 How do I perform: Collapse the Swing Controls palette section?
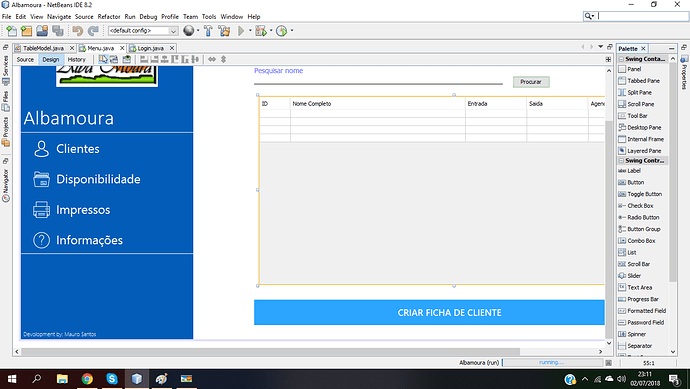click(x=621, y=161)
